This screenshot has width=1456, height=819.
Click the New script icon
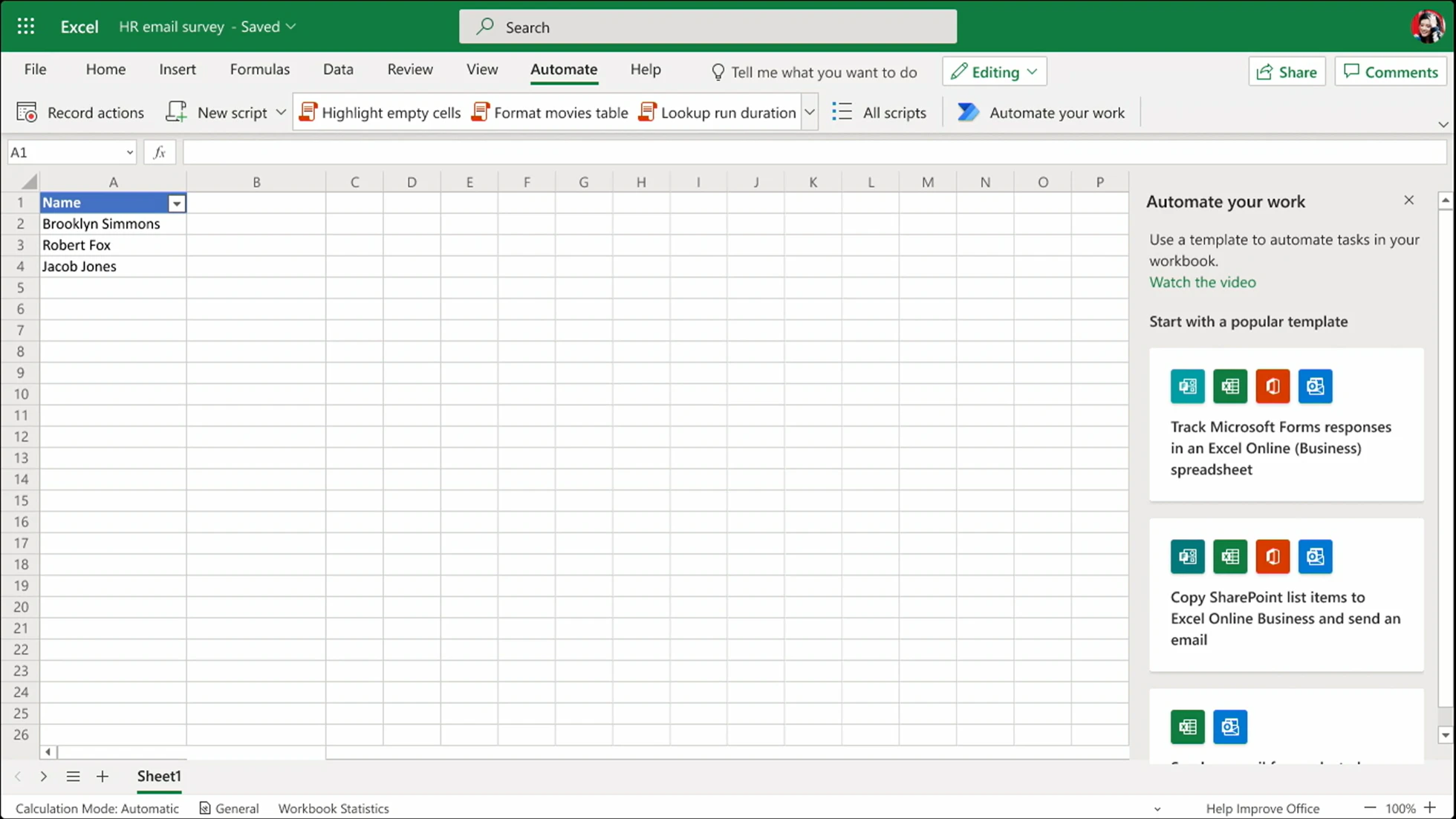177,112
